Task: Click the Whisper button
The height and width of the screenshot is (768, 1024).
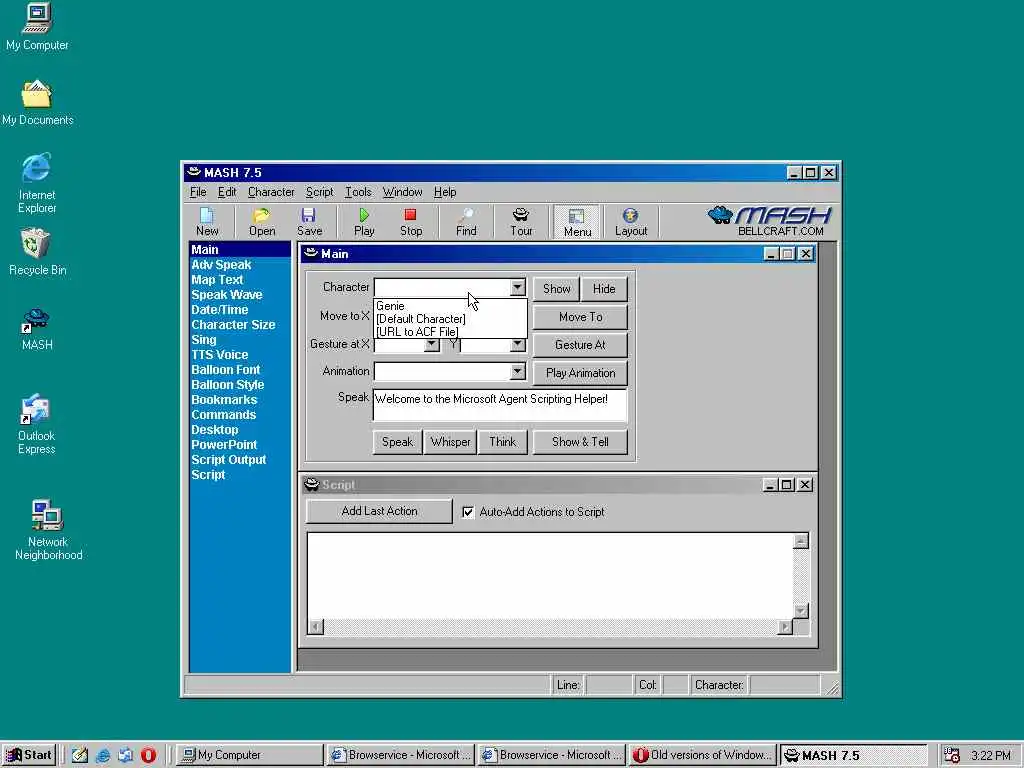Action: (x=450, y=442)
